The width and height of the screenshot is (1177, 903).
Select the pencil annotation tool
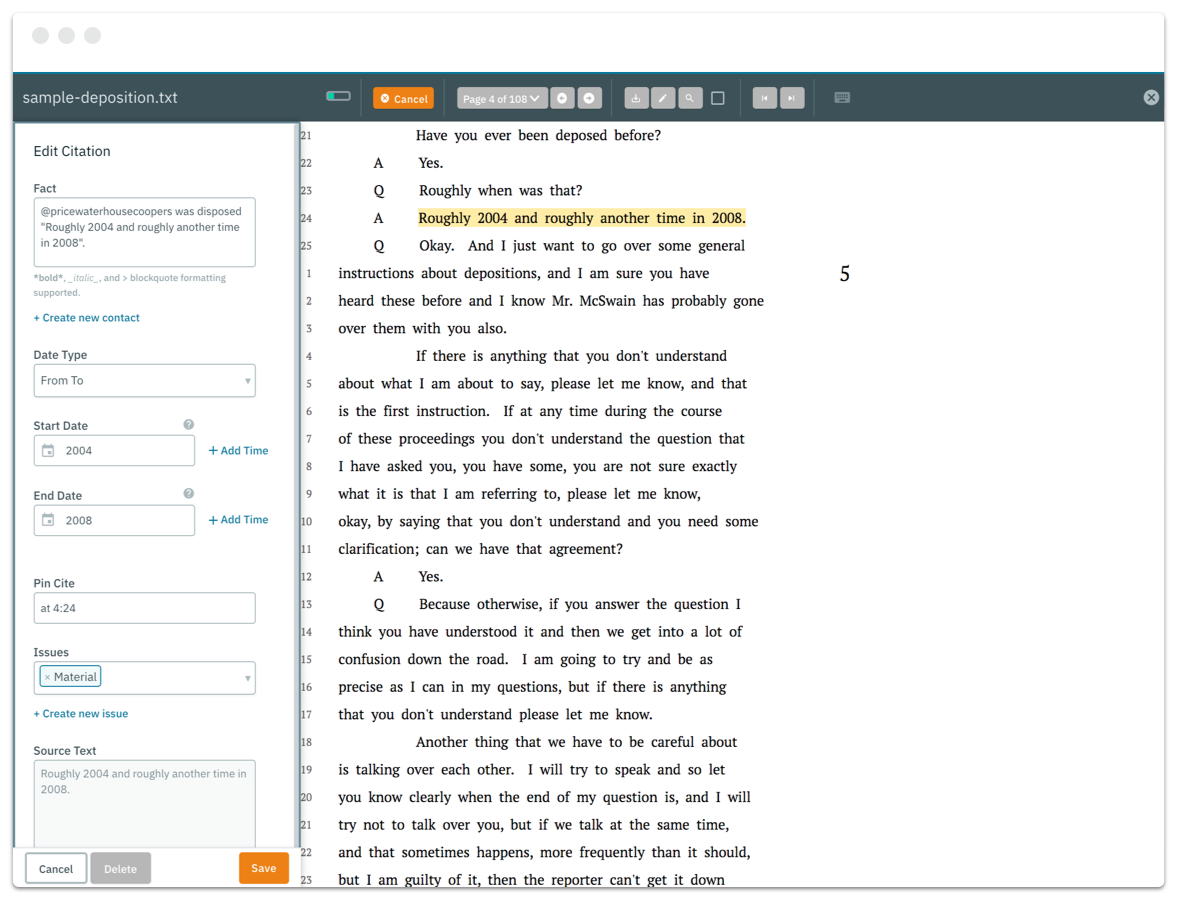click(x=663, y=97)
